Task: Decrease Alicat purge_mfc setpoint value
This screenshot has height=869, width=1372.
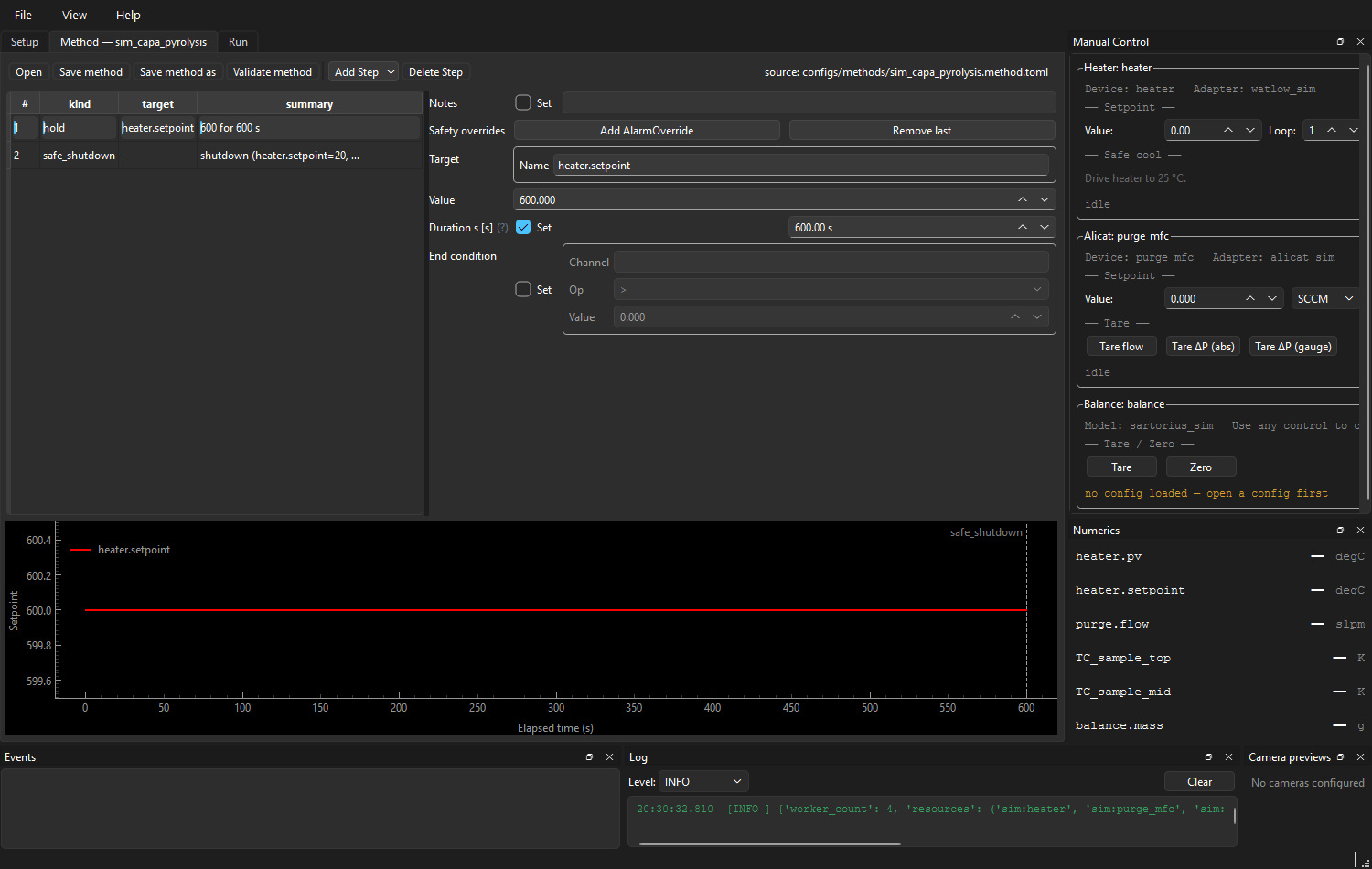Action: (x=1272, y=298)
